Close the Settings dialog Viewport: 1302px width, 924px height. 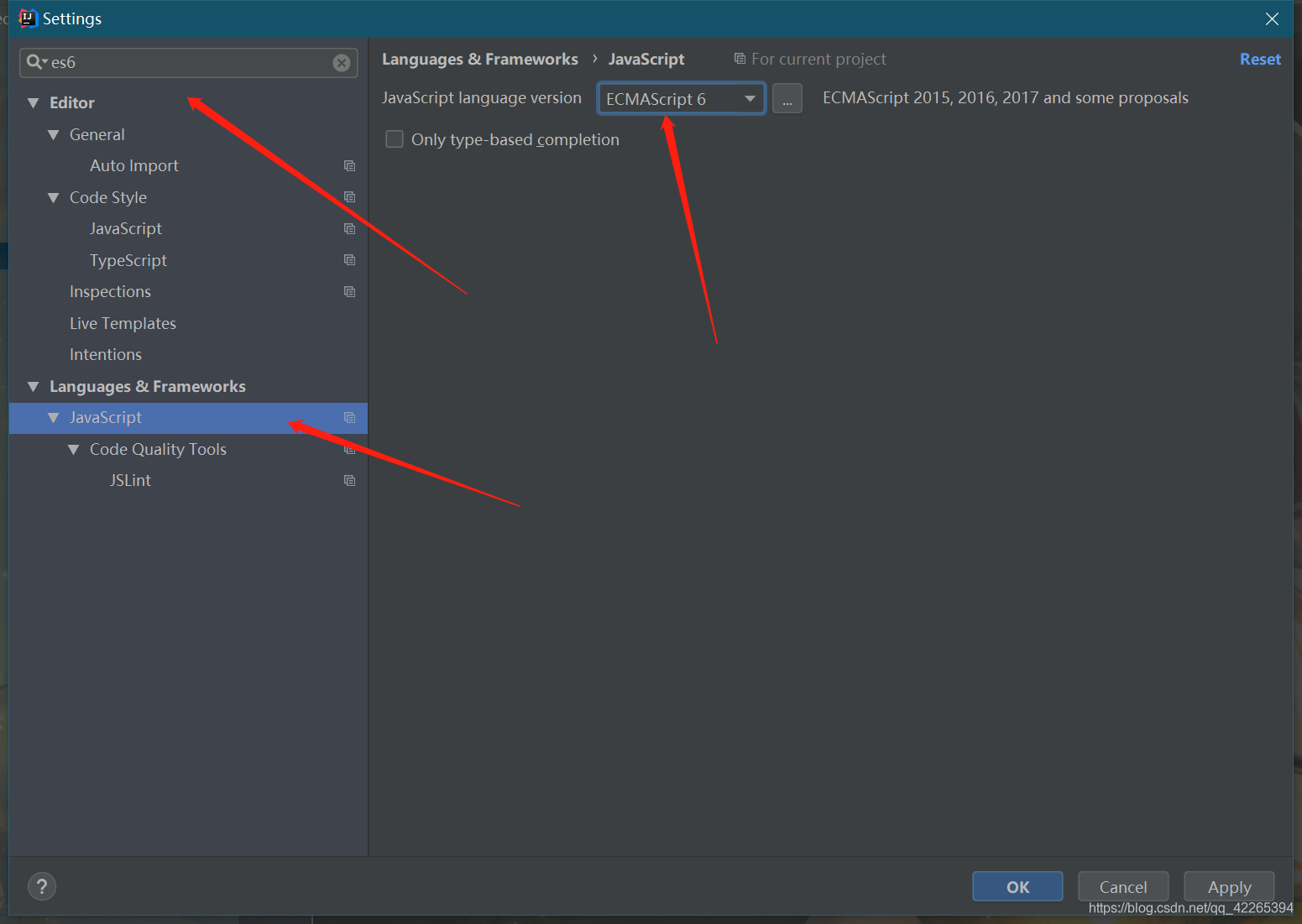1273,18
